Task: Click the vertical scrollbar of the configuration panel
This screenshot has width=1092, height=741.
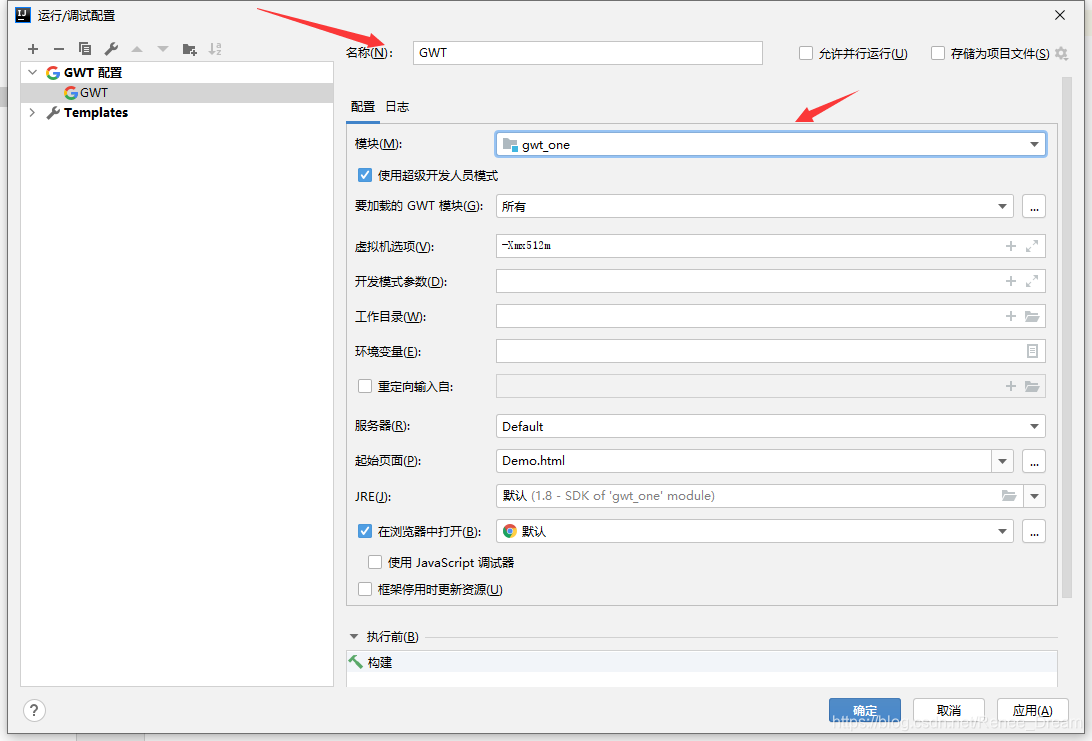Action: coord(1067,338)
